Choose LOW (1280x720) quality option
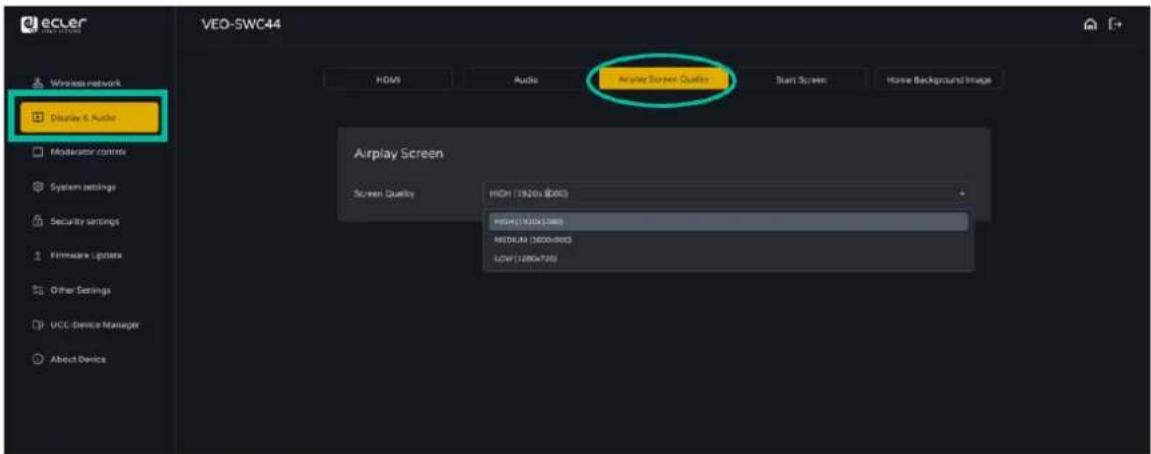1151x454 pixels. (728, 259)
